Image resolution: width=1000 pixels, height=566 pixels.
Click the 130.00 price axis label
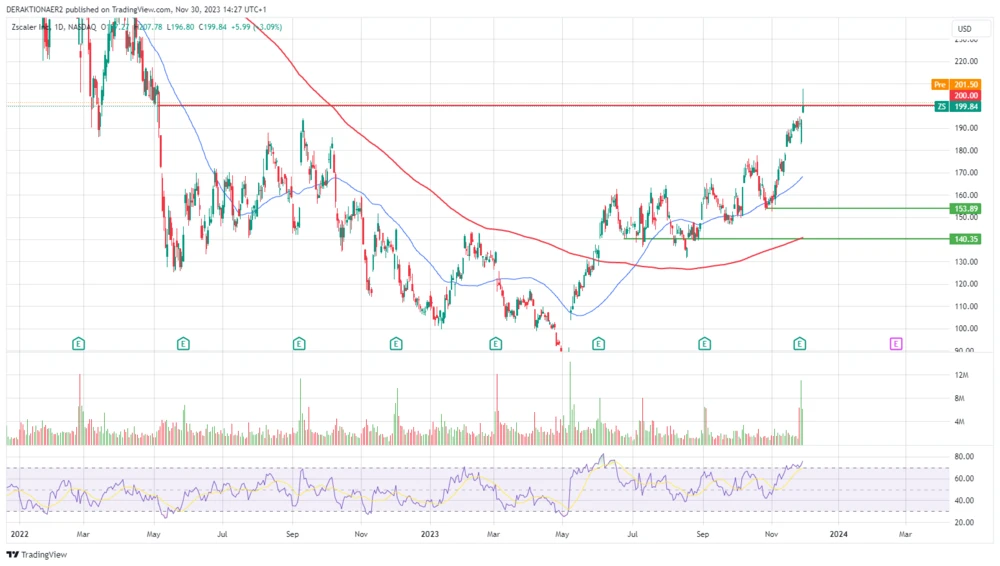(x=966, y=262)
